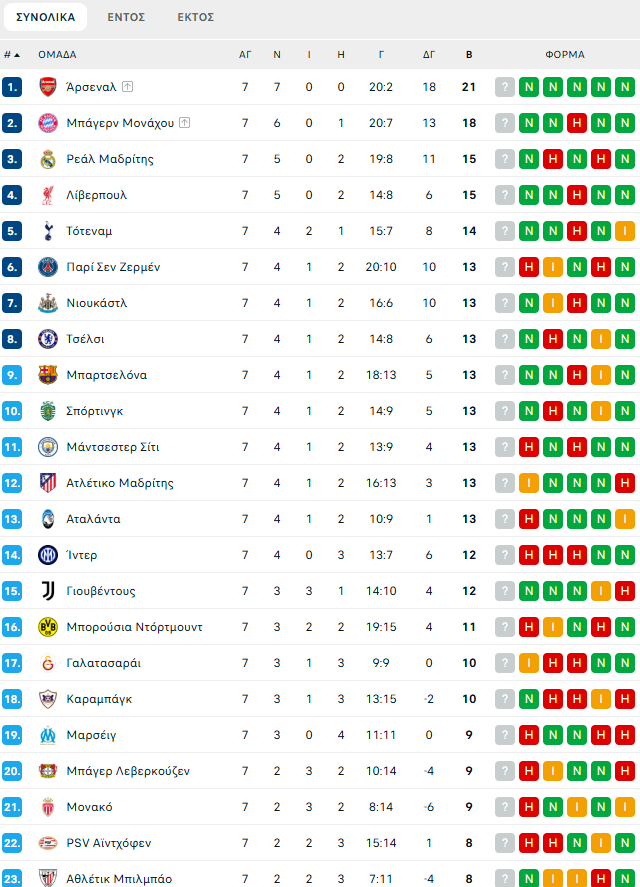Image resolution: width=640 pixels, height=887 pixels.
Task: Click the Olympique Marseille logo
Action: point(48,735)
